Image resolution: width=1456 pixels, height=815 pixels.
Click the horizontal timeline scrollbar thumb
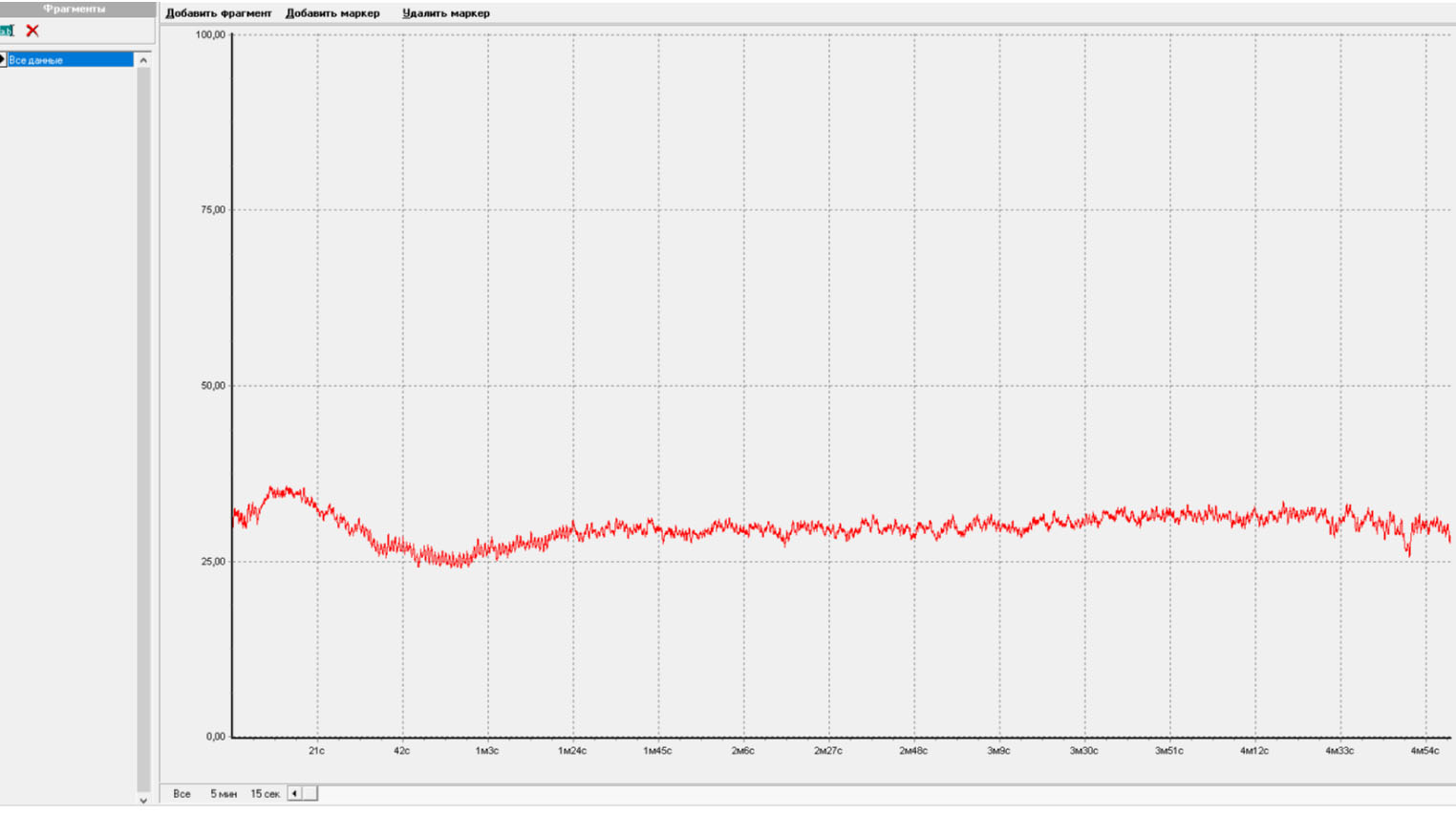click(x=310, y=793)
